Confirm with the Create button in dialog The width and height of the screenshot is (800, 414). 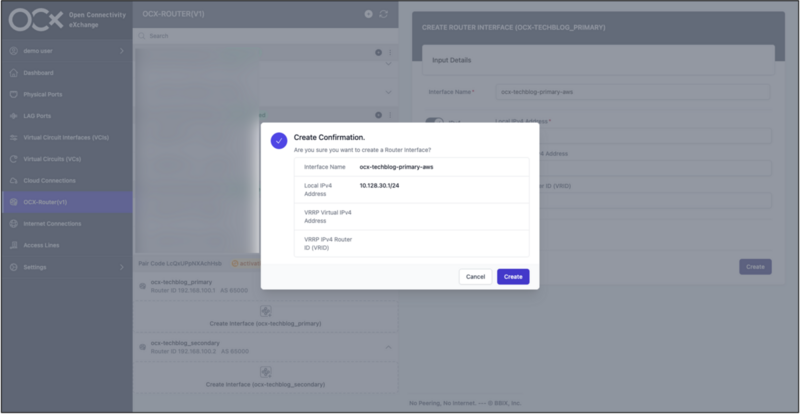[513, 277]
